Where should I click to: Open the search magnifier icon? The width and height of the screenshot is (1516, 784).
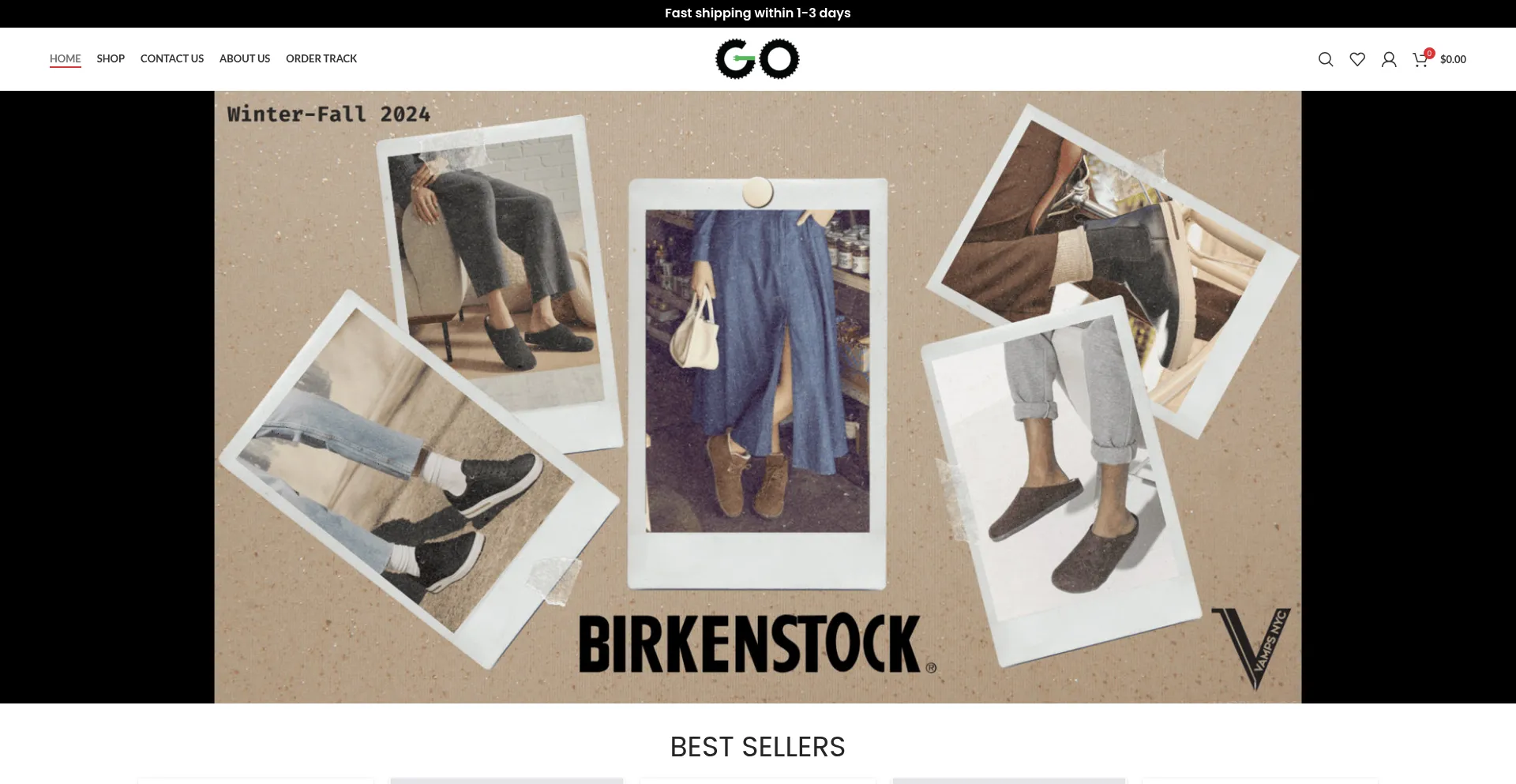click(1326, 59)
